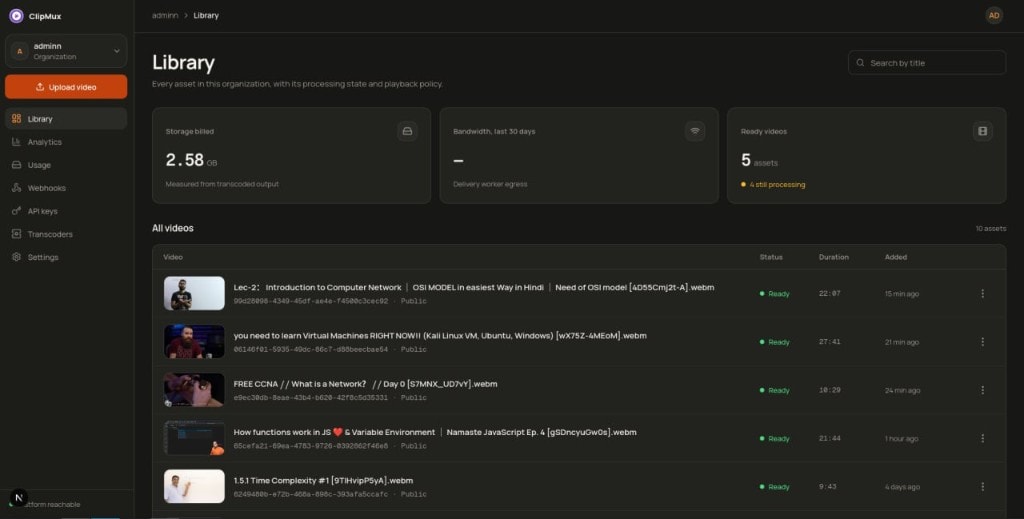Viewport: 1024px width, 519px height.
Task: Click the Next.js N badge icon
Action: click(19, 497)
